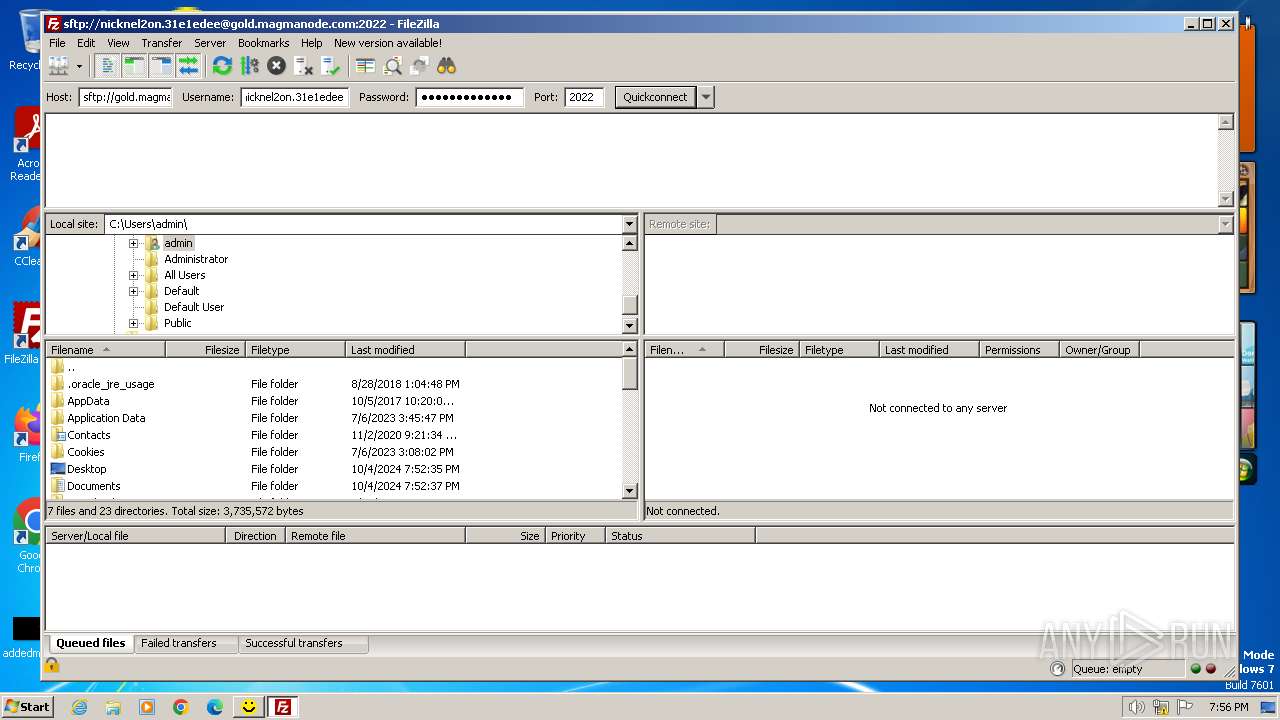Expand the Default folder tree node
The image size is (1280, 720).
click(133, 291)
